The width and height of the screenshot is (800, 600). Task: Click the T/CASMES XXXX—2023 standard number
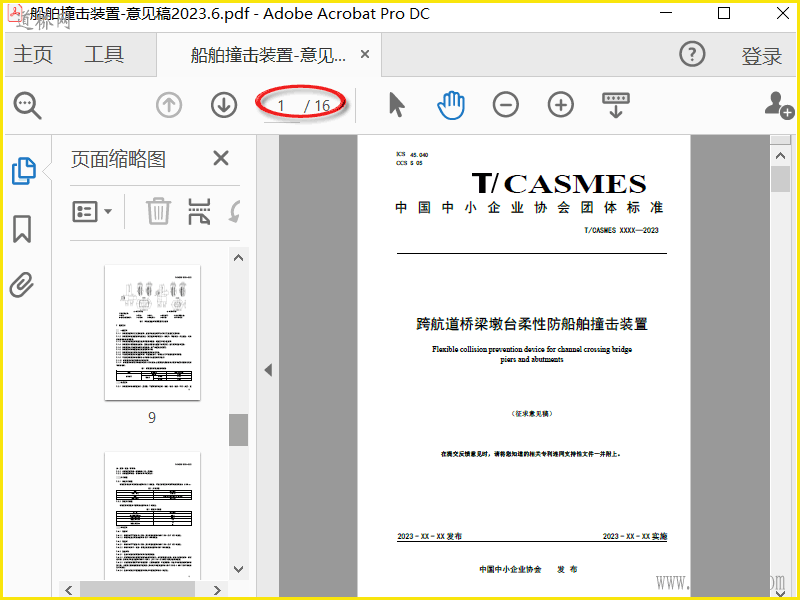click(621, 231)
